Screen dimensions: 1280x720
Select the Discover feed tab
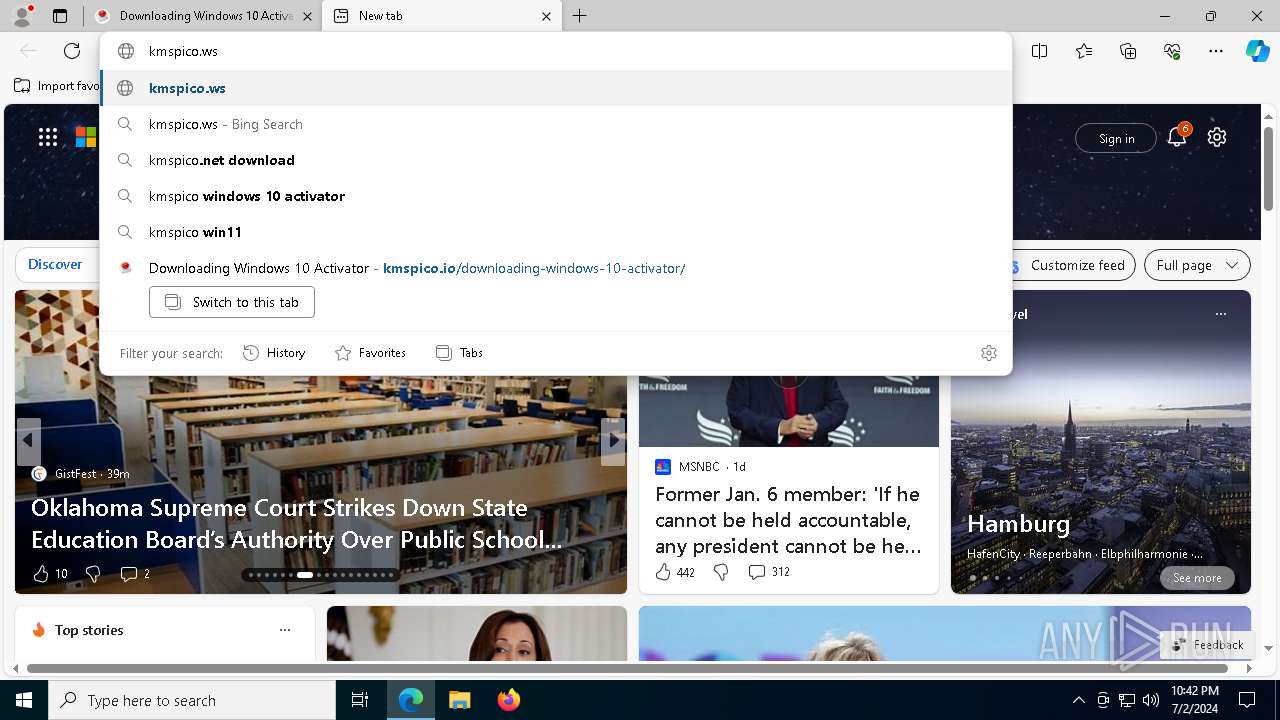point(55,265)
